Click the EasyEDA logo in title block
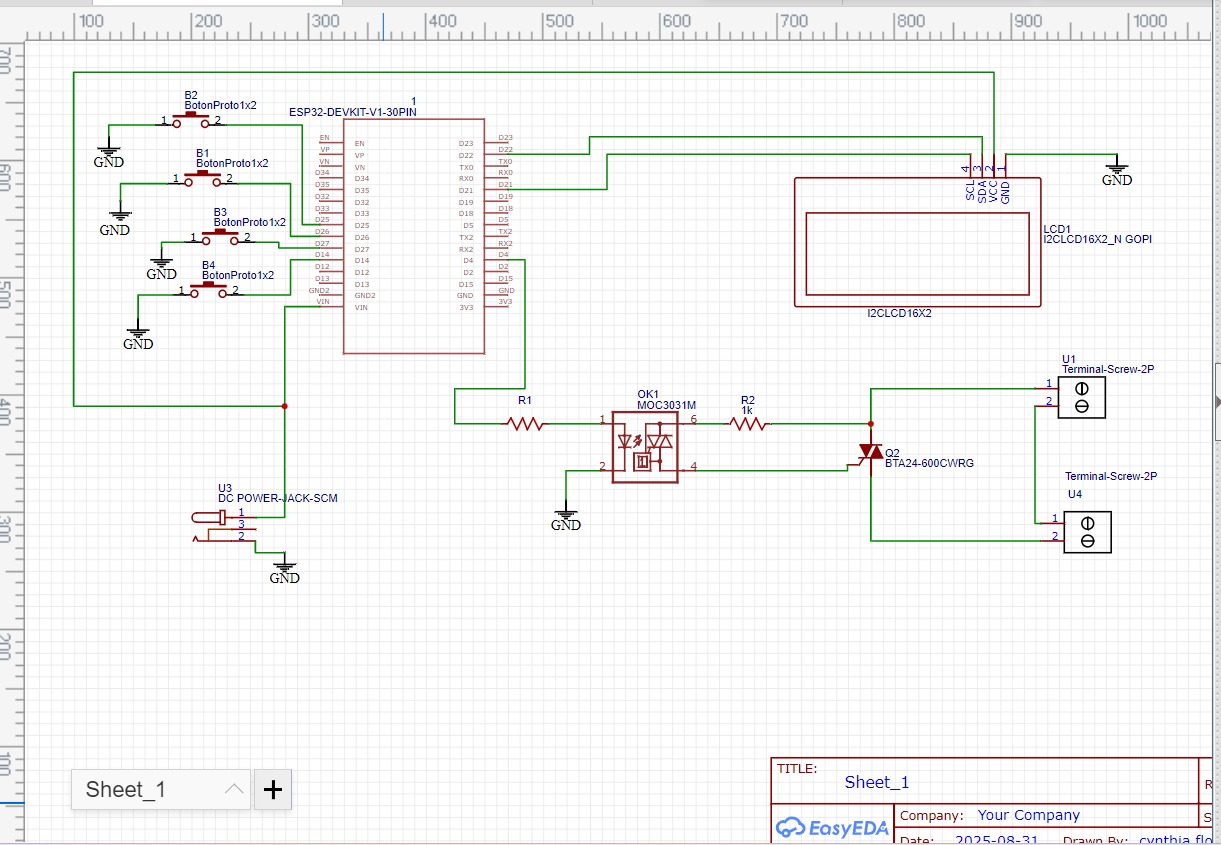The image size is (1221, 845). (820, 828)
